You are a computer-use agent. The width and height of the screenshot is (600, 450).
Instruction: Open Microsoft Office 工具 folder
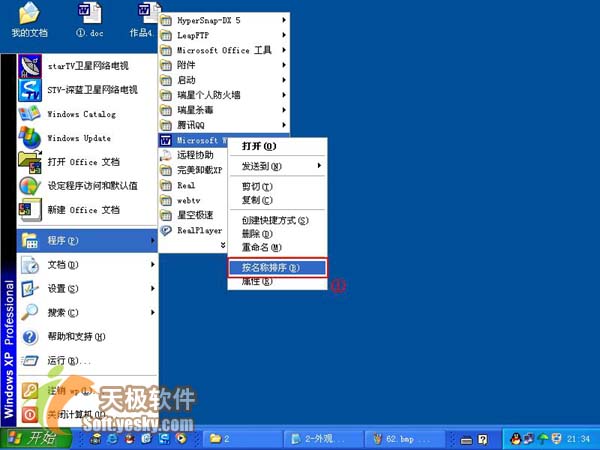tap(224, 50)
